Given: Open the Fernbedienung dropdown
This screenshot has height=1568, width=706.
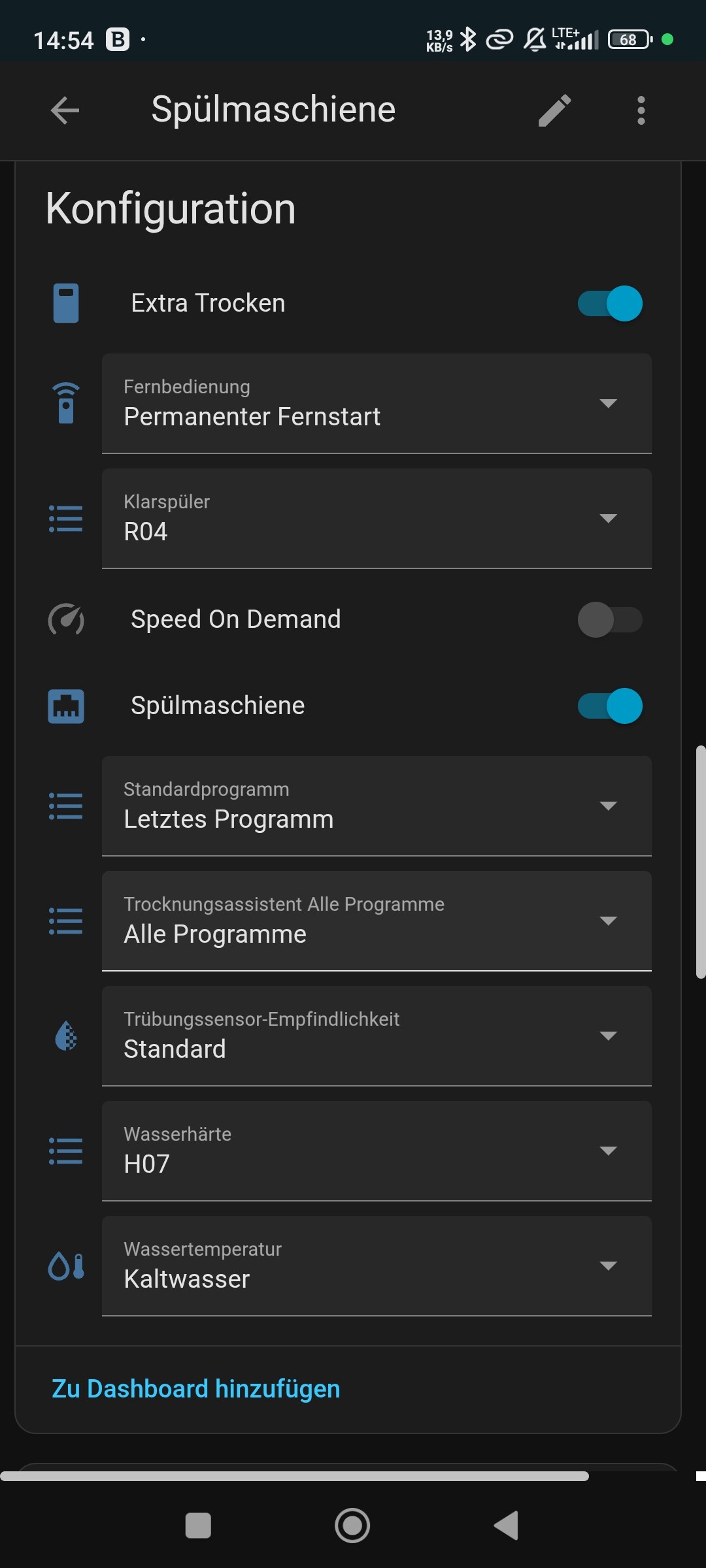Looking at the screenshot, I should (377, 403).
